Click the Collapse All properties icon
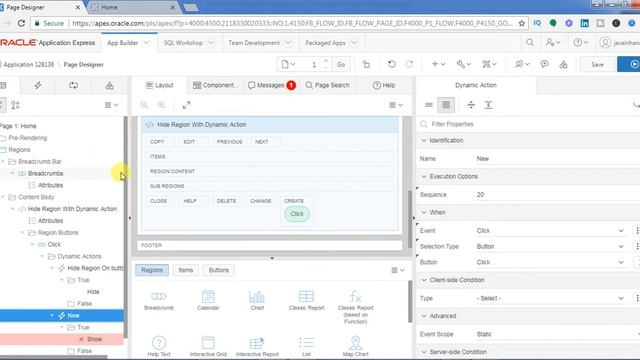Image resolution: width=640 pixels, height=360 pixels. pos(471,105)
